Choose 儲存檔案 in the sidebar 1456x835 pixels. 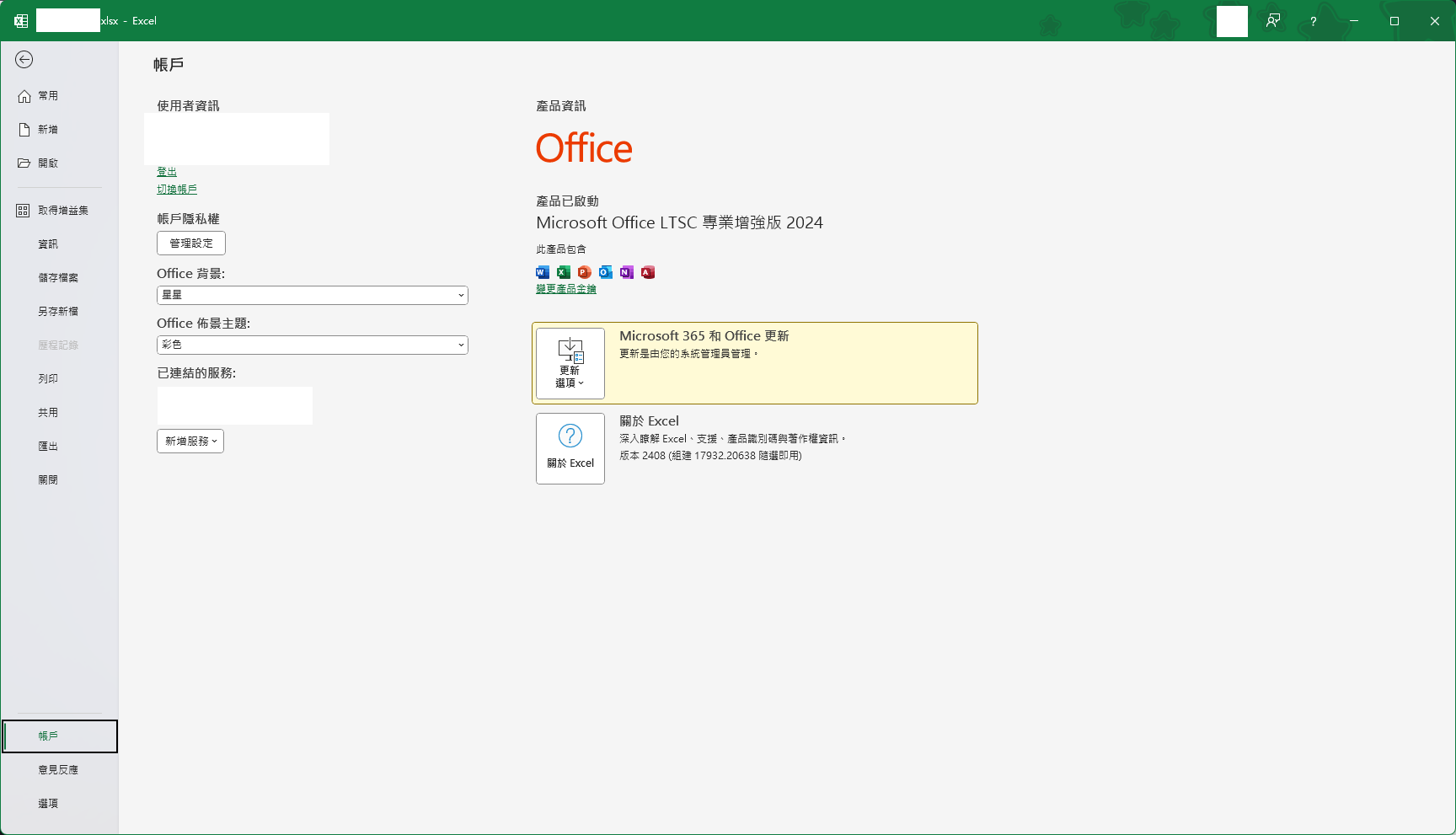59,278
